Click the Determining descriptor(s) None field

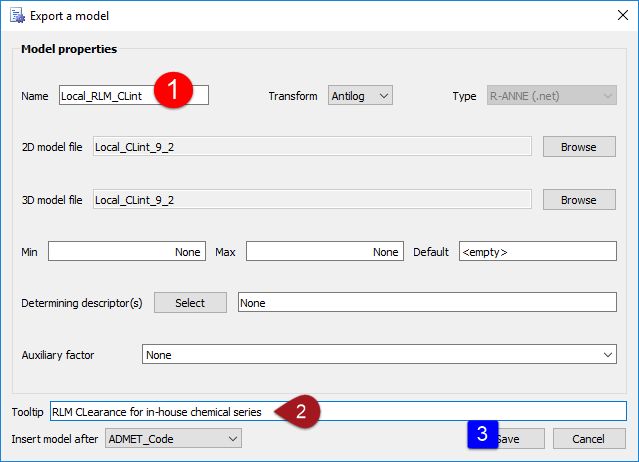click(427, 302)
